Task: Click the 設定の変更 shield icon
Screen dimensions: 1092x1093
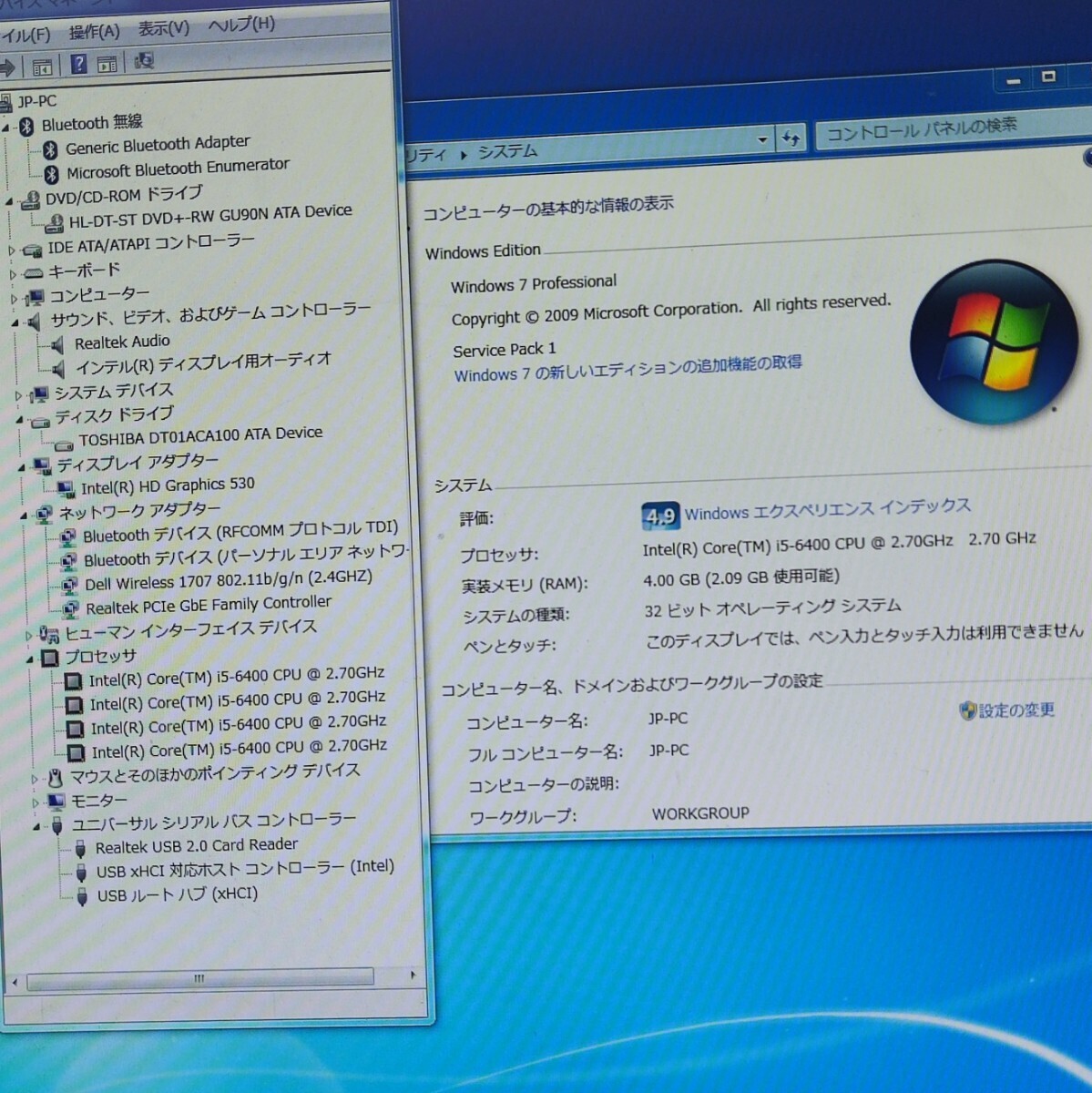Action: coord(967,710)
